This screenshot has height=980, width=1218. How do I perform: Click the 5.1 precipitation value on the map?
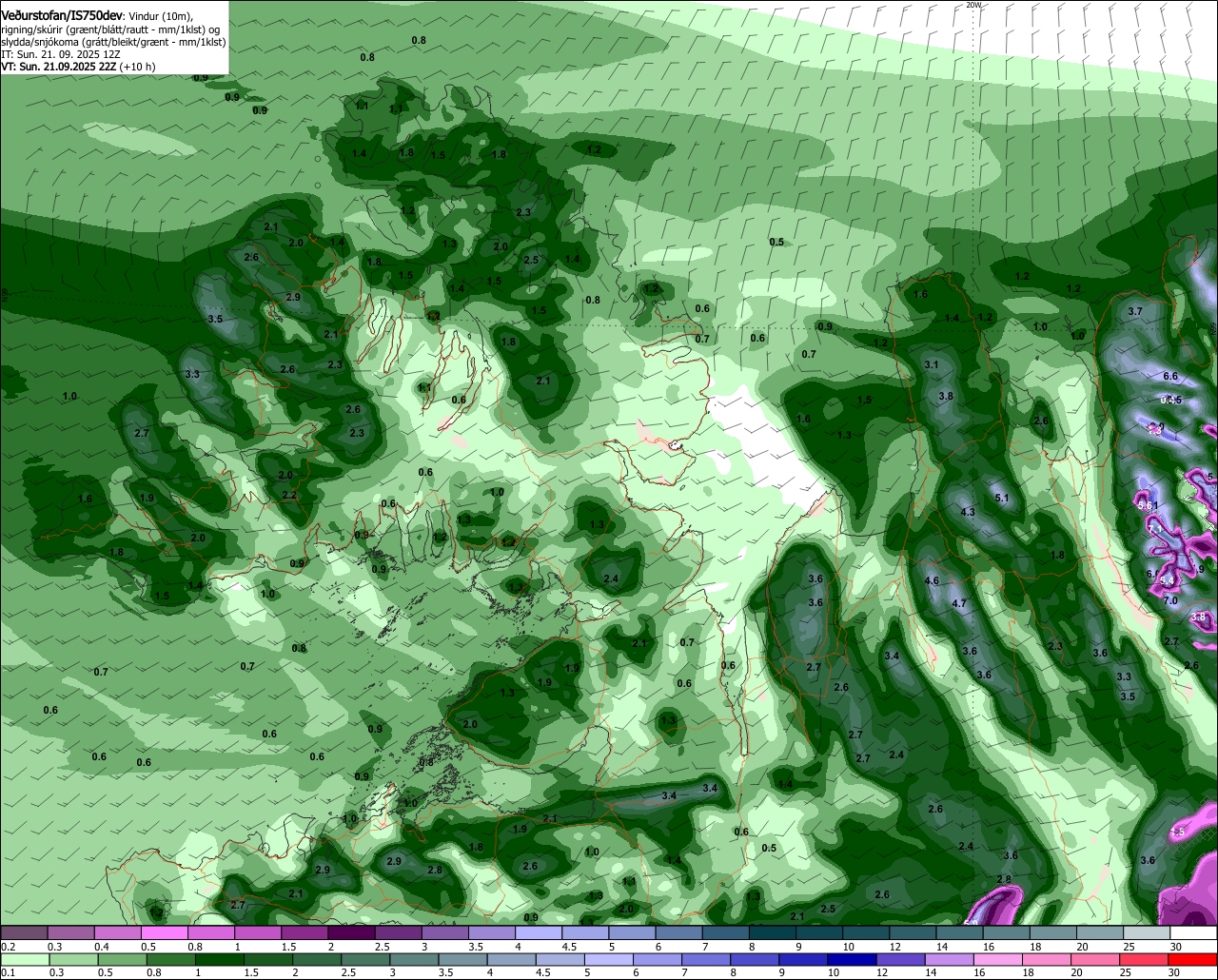click(x=1001, y=498)
